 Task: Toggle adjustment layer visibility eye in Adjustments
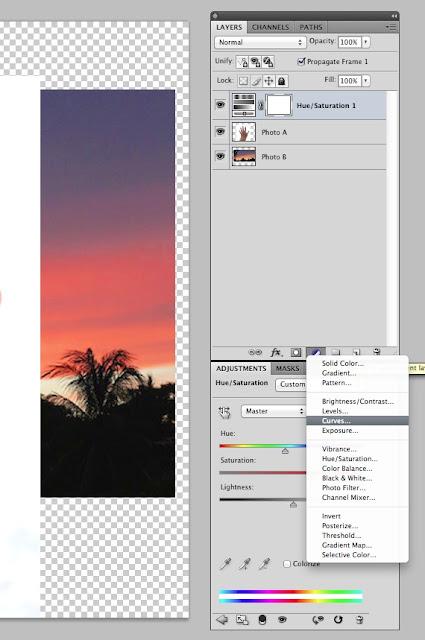[x=282, y=620]
